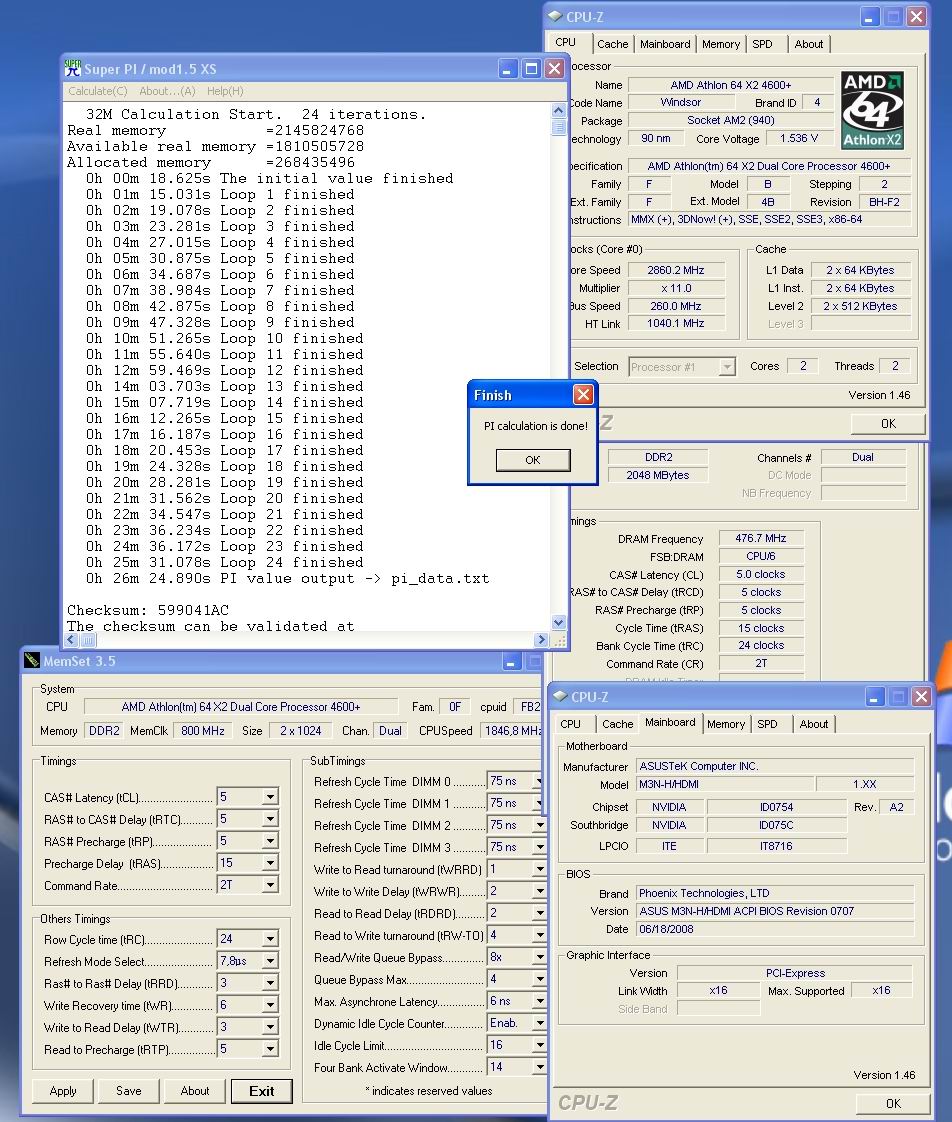Image resolution: width=952 pixels, height=1122 pixels.
Task: Click OK in the Finish dialog
Action: pos(533,459)
